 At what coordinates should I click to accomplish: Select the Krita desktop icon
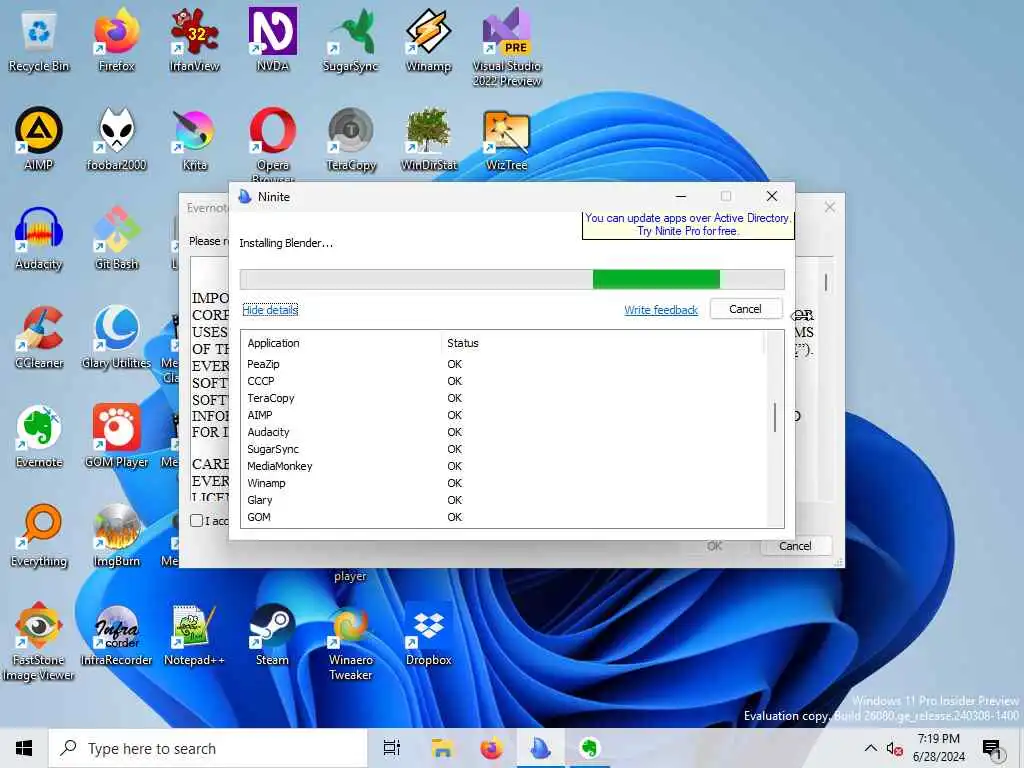pos(195,139)
